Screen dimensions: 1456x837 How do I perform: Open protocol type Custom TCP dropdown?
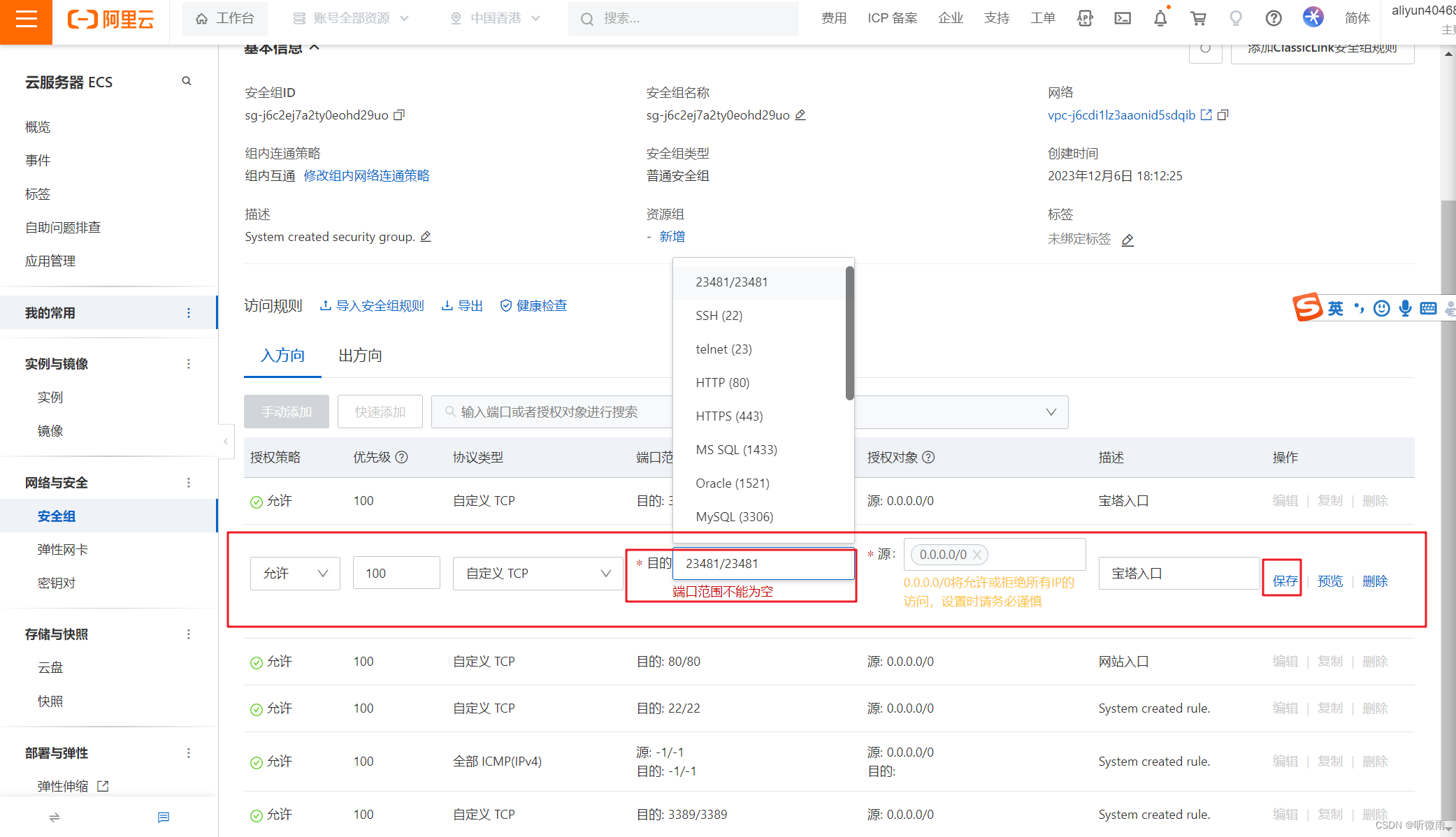click(x=538, y=574)
